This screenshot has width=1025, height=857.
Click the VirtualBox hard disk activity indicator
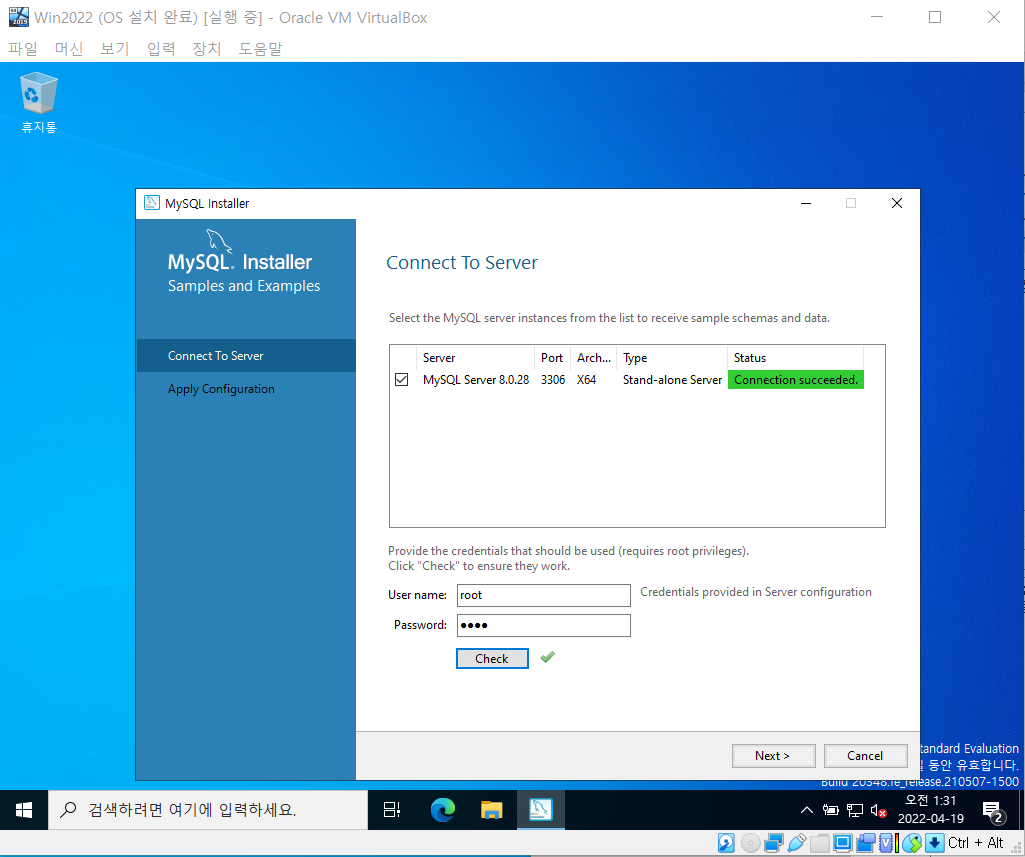click(x=726, y=843)
